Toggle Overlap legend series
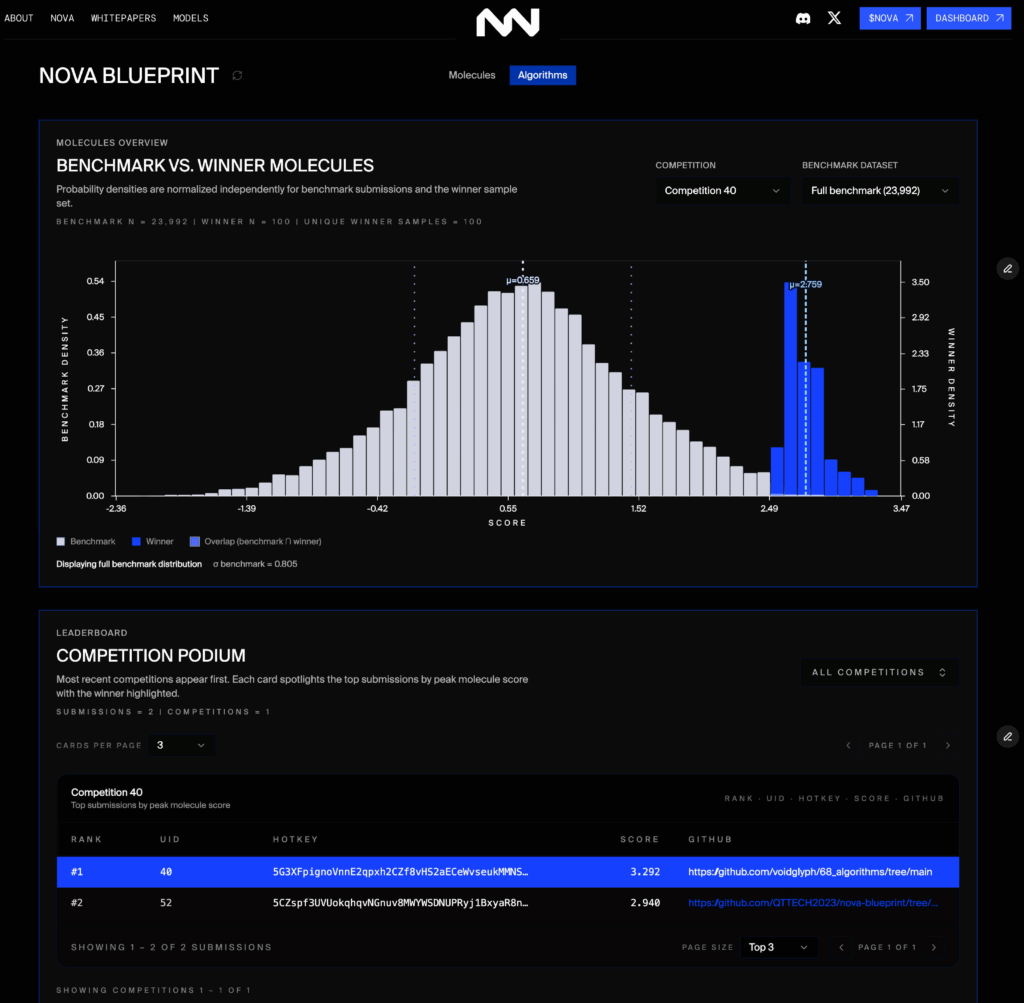 (x=255, y=541)
